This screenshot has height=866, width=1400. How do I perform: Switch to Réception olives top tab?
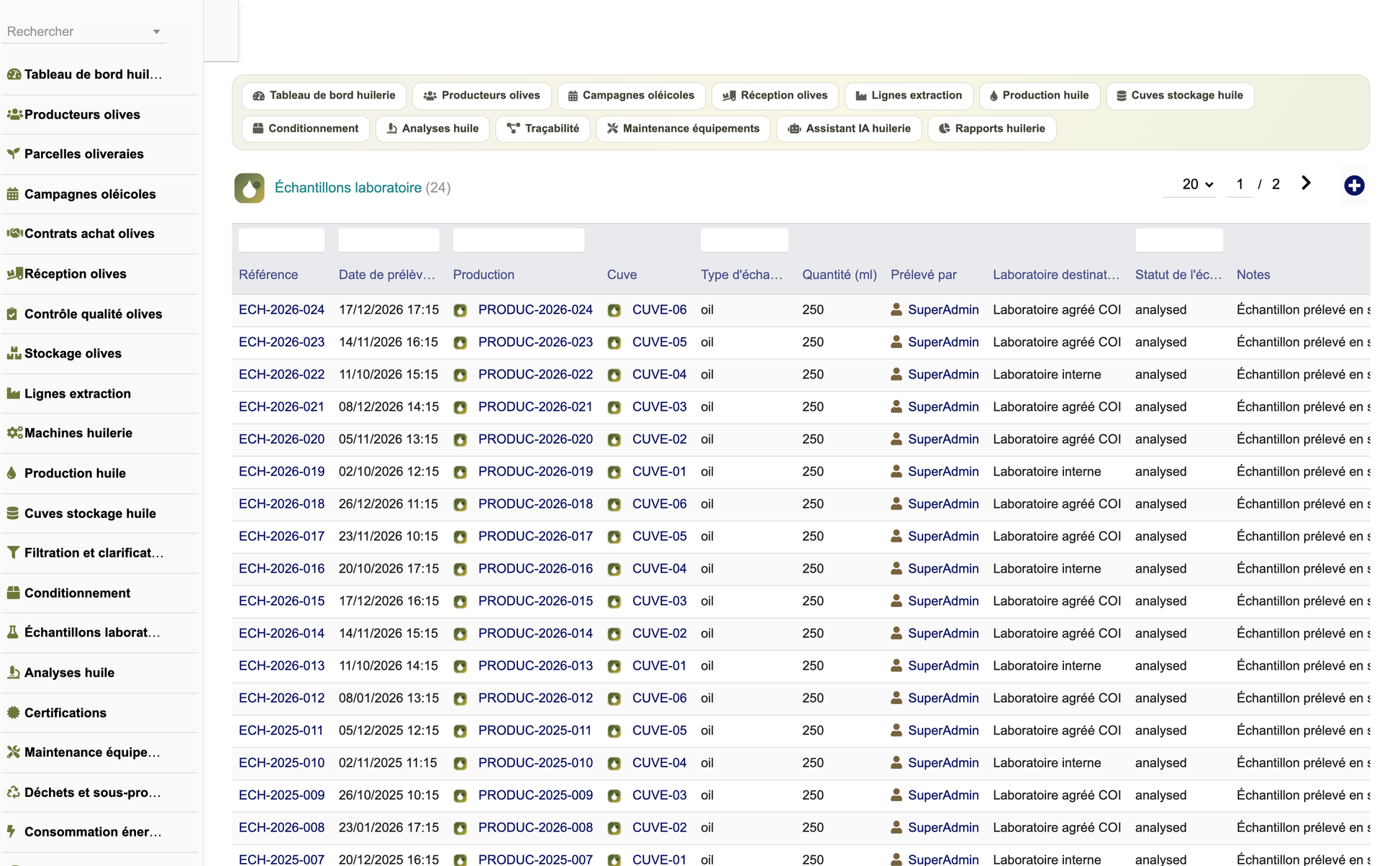pos(775,96)
